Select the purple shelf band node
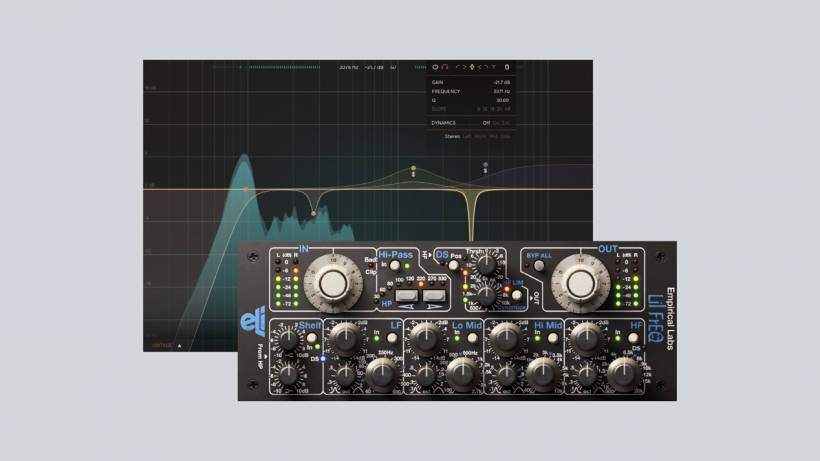 coord(485,165)
